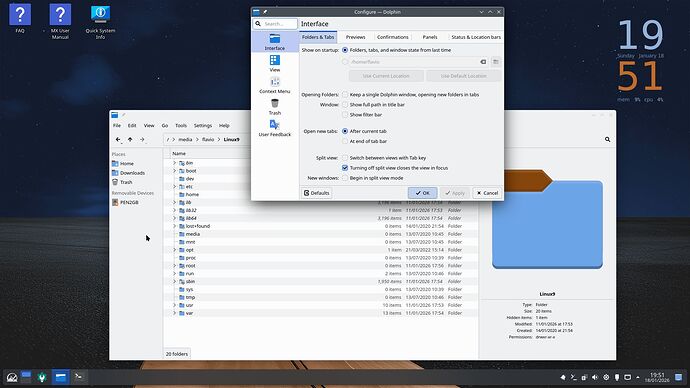690x388 pixels.
Task: Open the View settings category
Action: click(275, 63)
